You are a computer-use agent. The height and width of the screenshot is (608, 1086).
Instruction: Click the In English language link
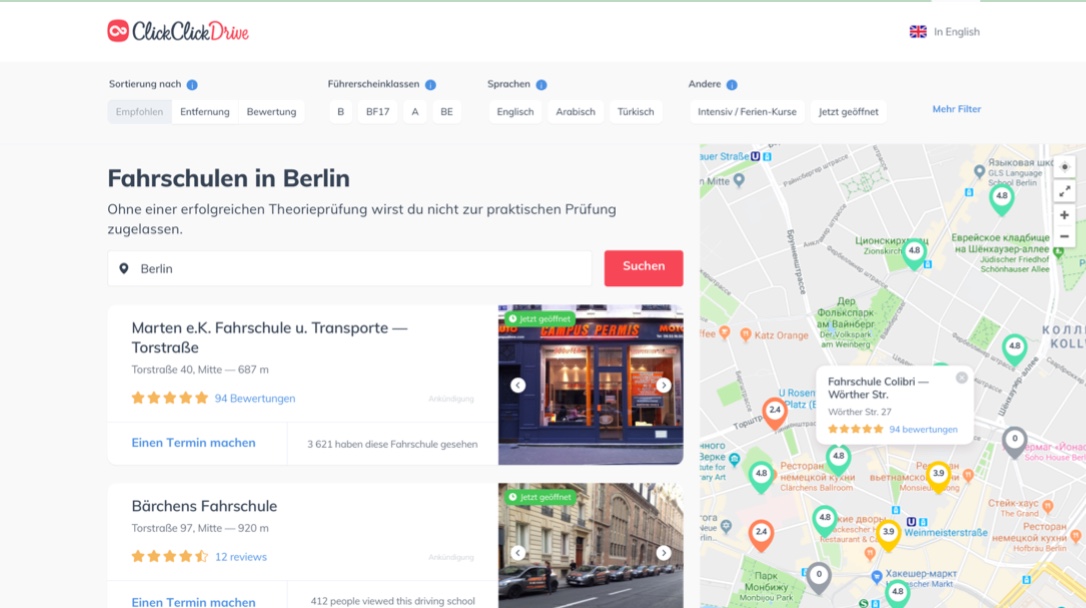[x=956, y=32]
